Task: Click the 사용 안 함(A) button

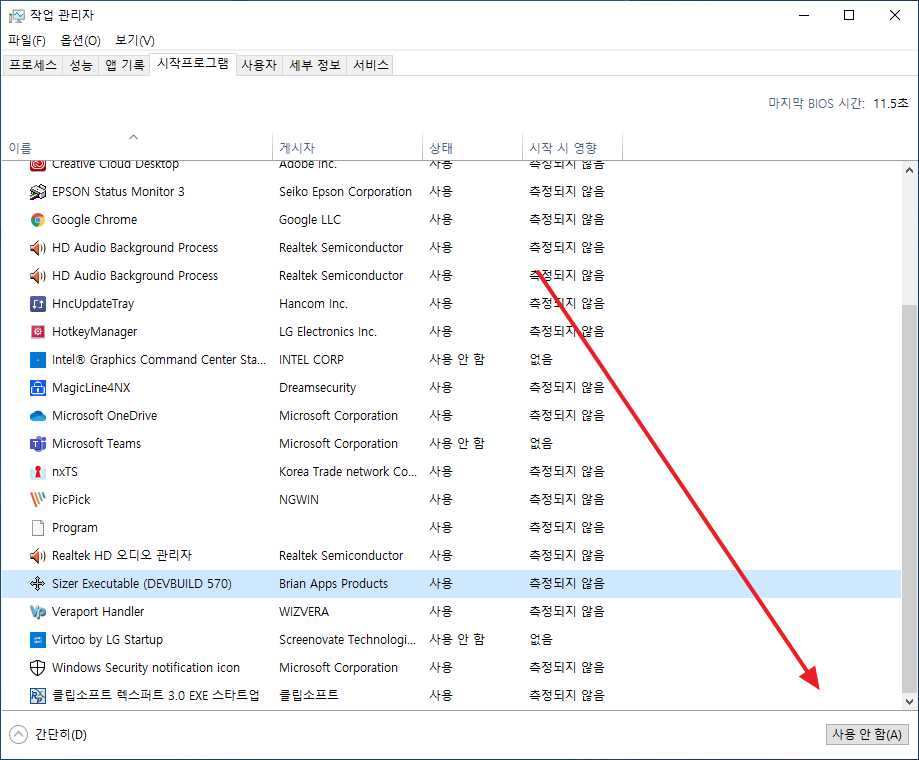Action: pyautogui.click(x=867, y=734)
